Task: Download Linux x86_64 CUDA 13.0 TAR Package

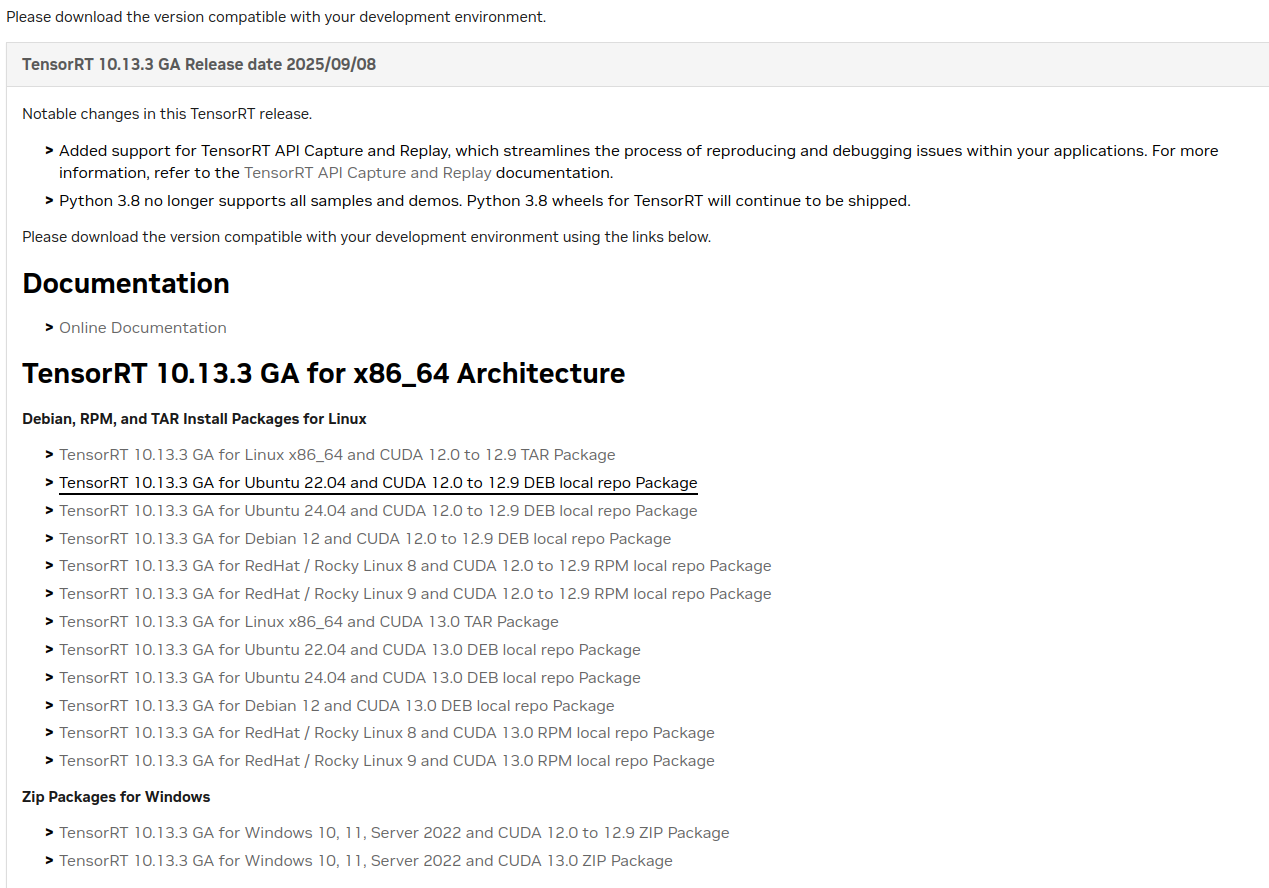Action: click(309, 622)
